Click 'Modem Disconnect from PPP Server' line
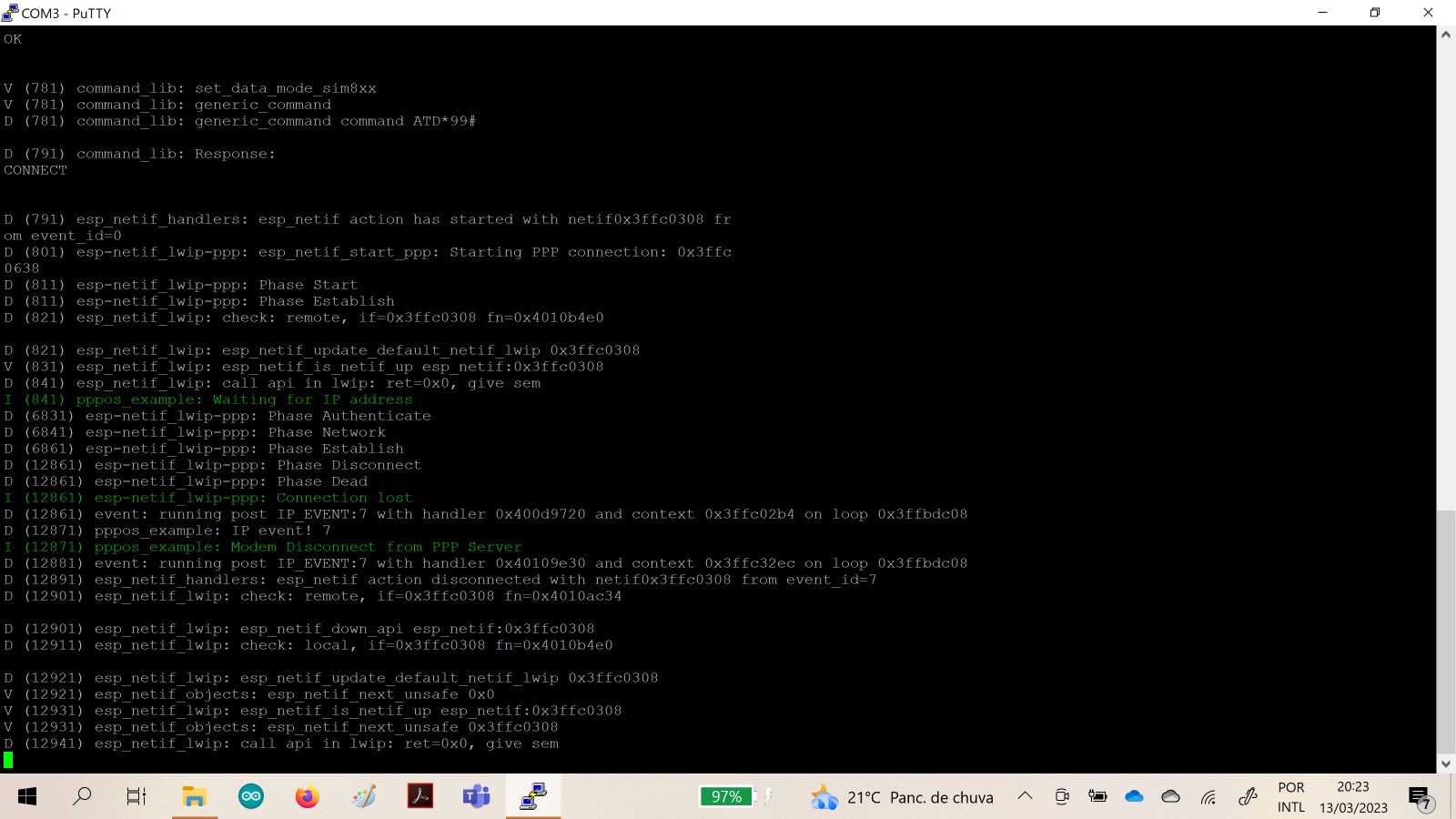Viewport: 1456px width, 819px height. (263, 547)
